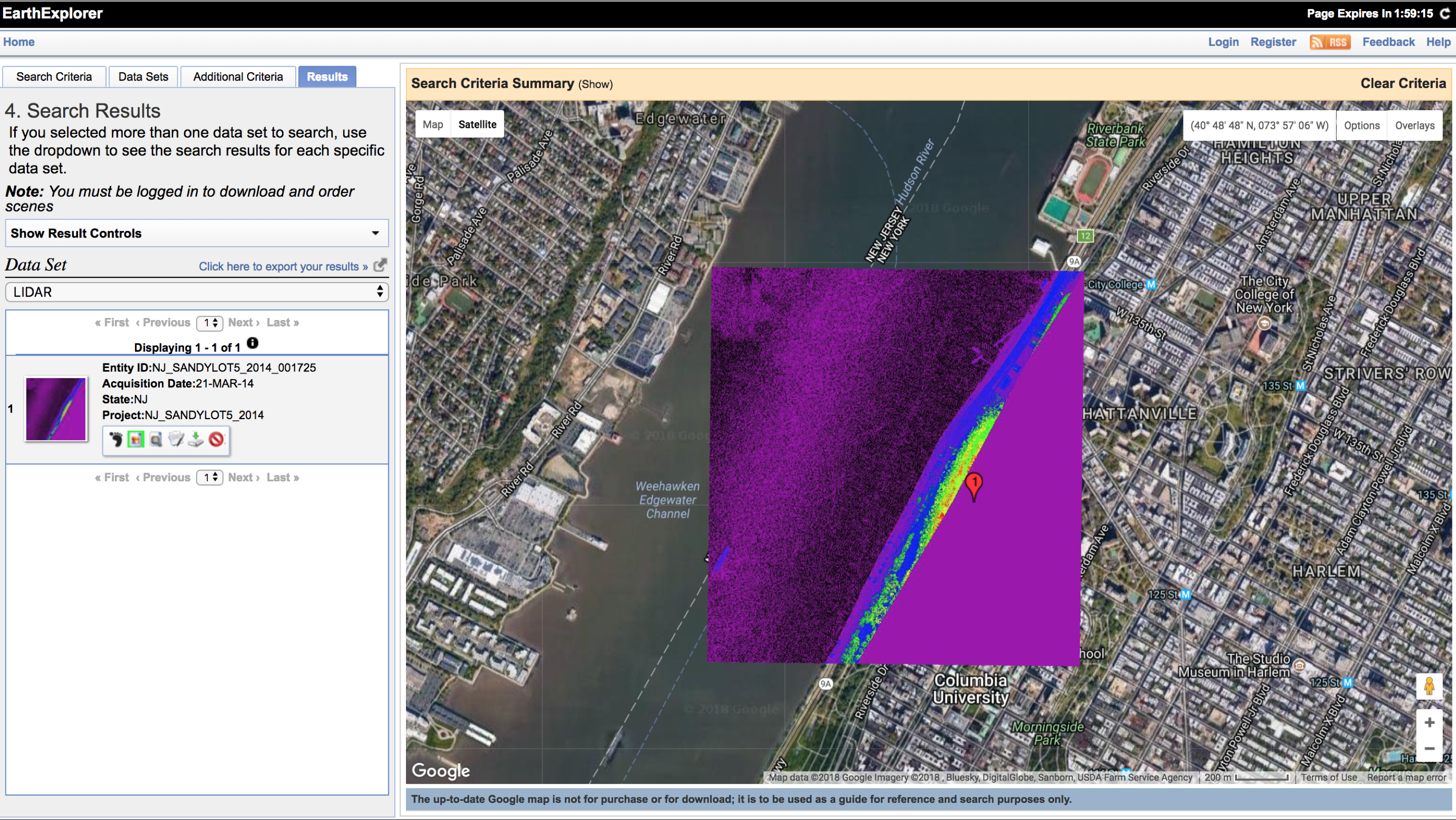Click the Clear Criteria button

tap(1402, 83)
